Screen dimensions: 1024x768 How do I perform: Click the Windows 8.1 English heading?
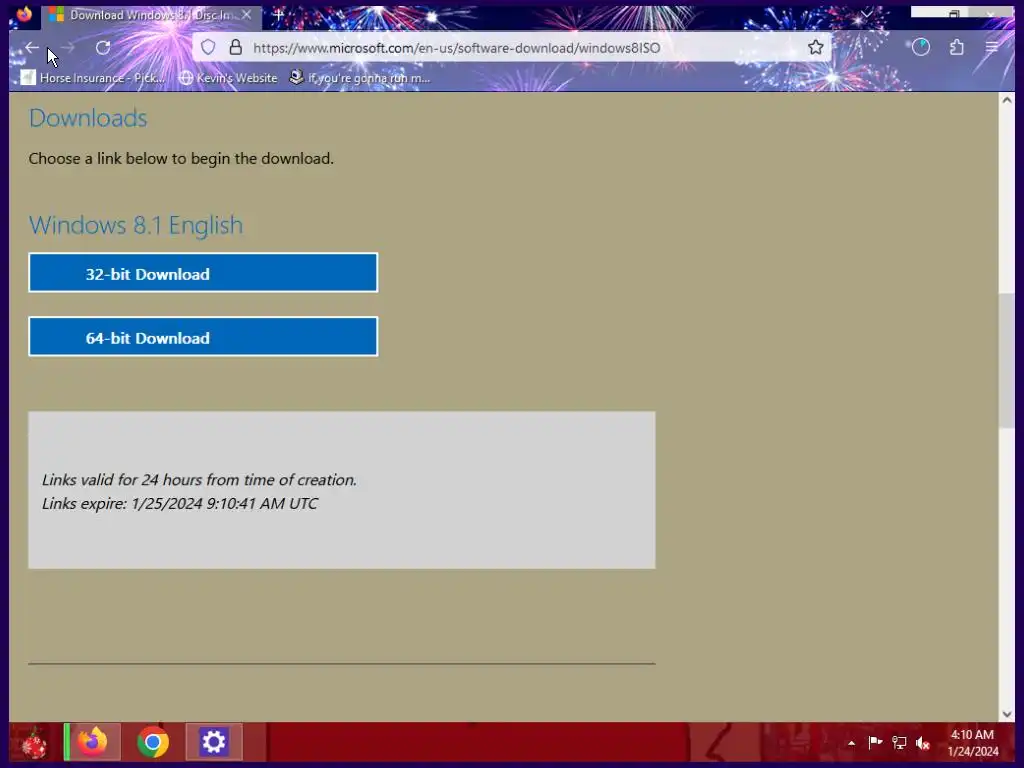click(136, 225)
